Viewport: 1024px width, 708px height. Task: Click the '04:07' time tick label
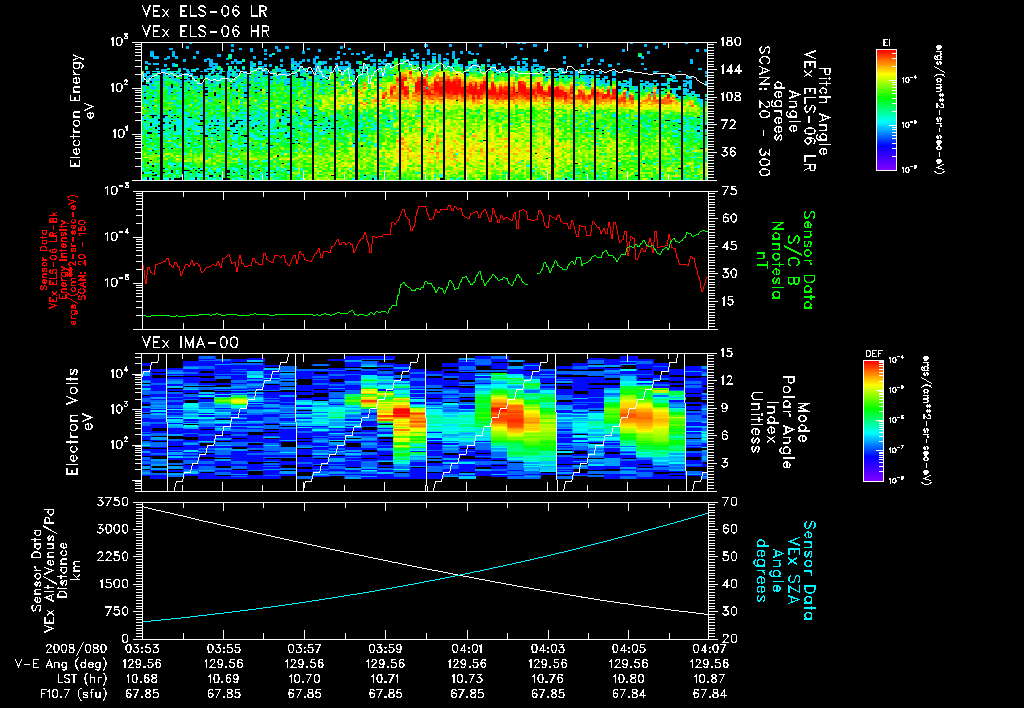pos(710,650)
